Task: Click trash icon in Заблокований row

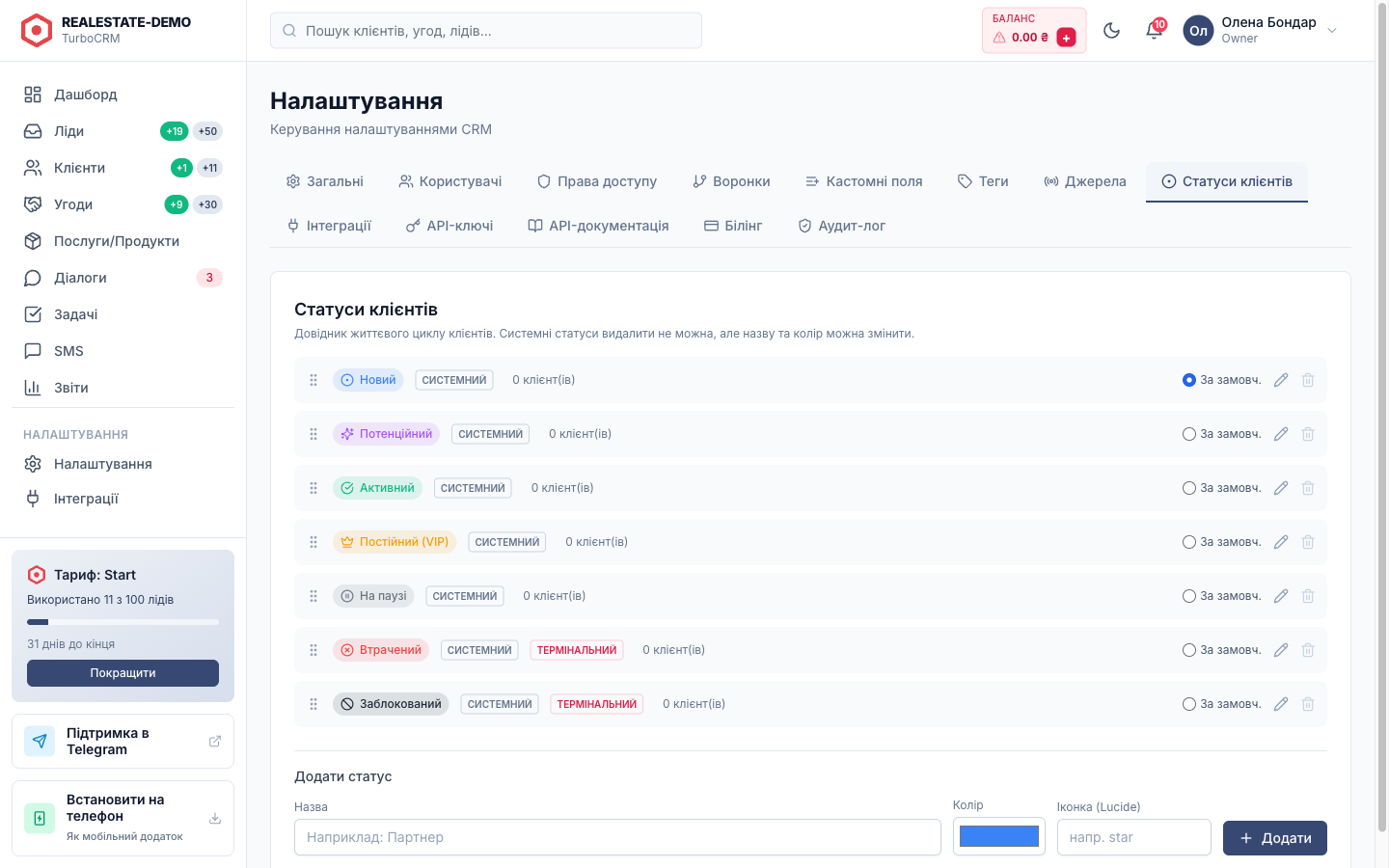Action: [x=1308, y=704]
